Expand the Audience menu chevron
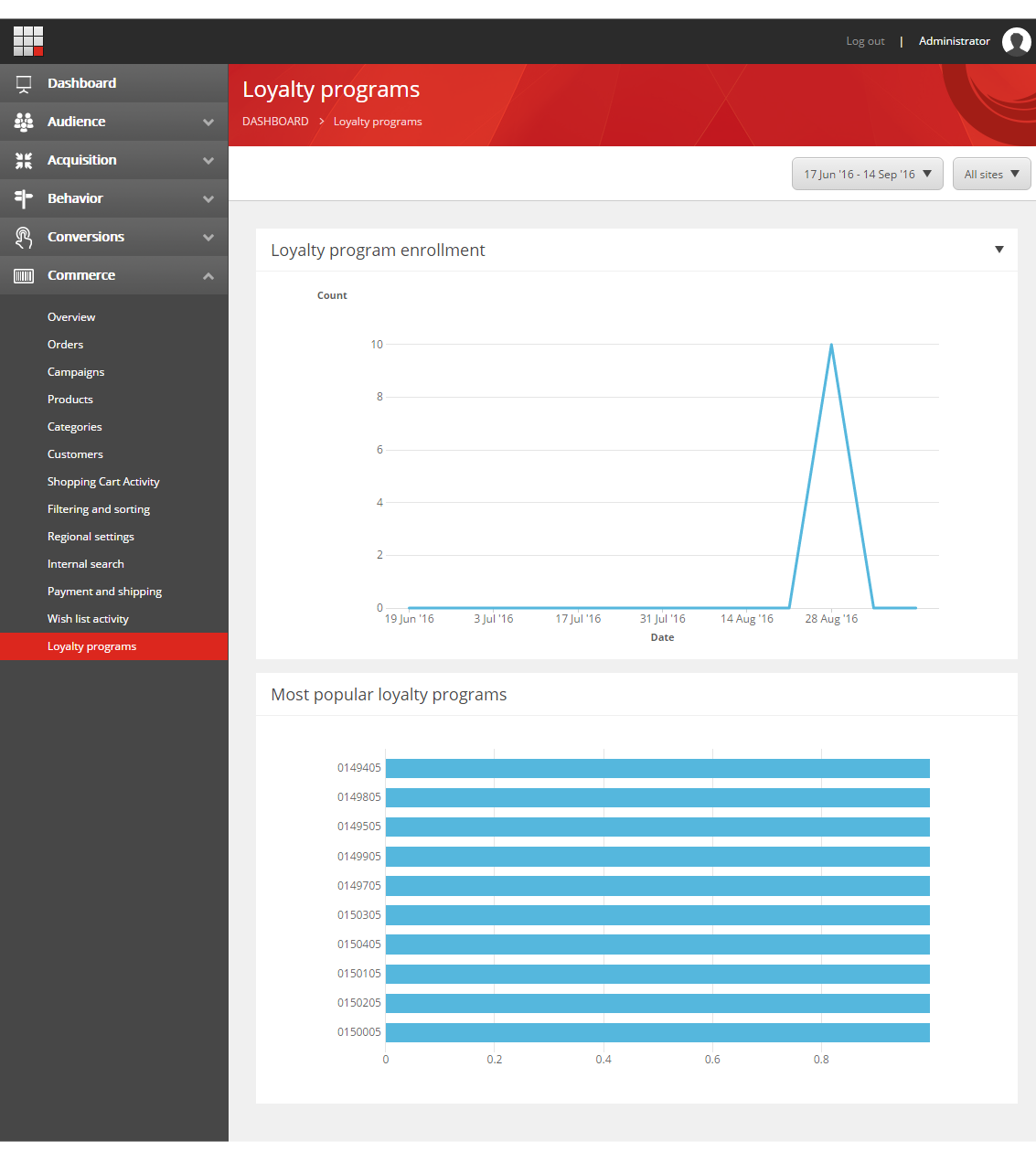Viewport: 1036px width, 1163px height. click(208, 122)
